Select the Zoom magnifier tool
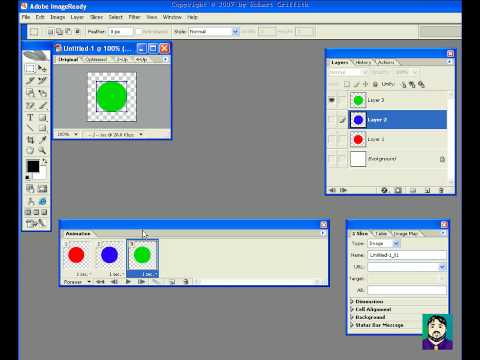The image size is (480, 360). coord(42,150)
